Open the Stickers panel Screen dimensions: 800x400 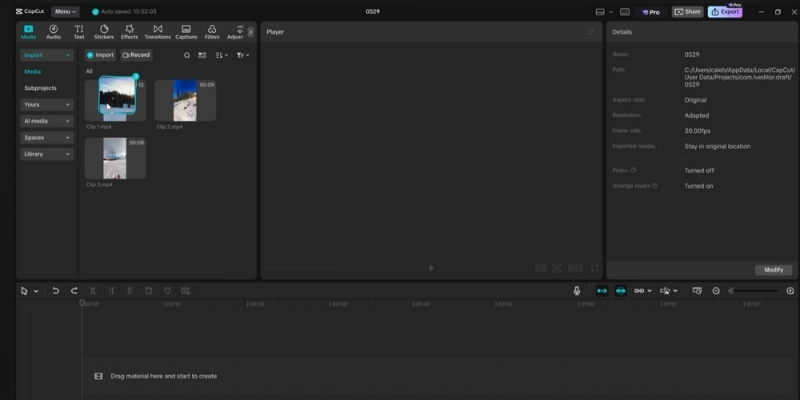[104, 31]
